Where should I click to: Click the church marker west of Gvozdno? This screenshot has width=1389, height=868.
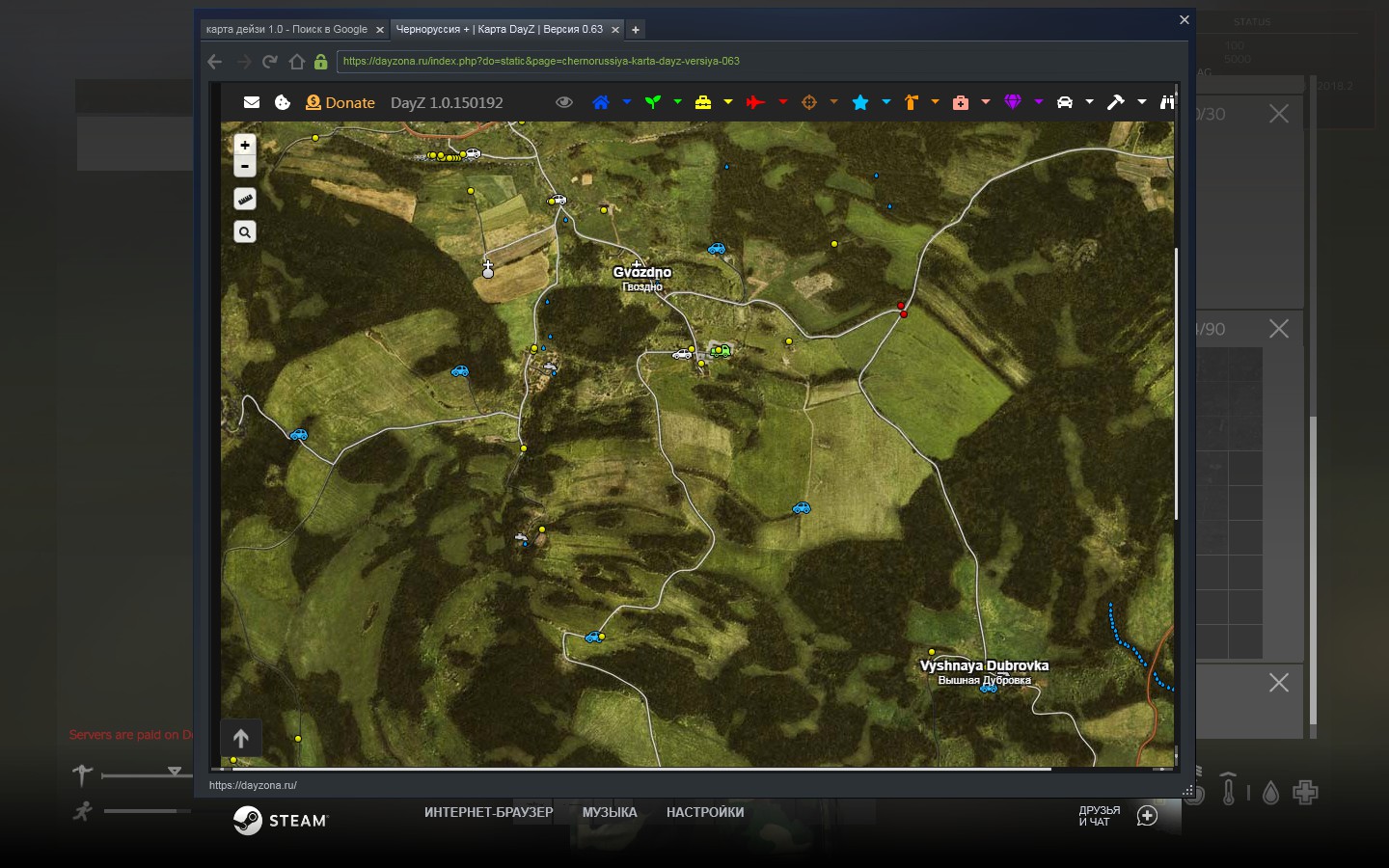click(488, 269)
